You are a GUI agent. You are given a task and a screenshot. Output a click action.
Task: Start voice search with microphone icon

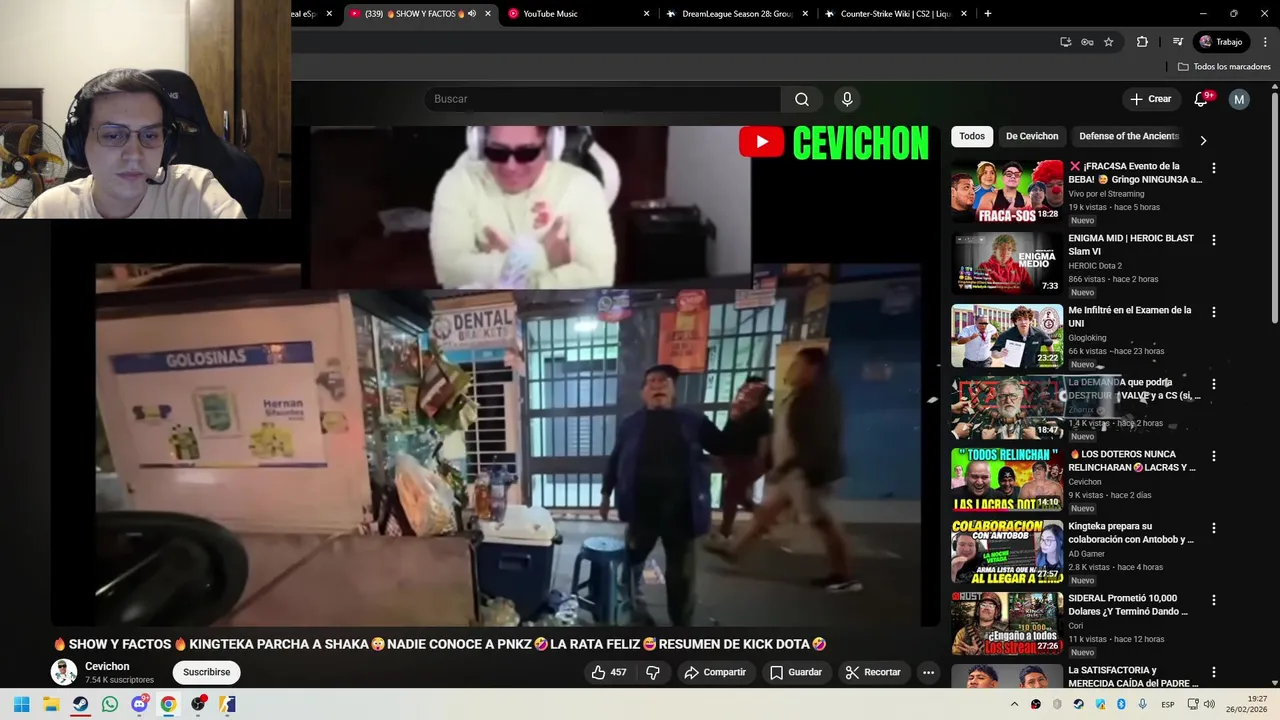pyautogui.click(x=847, y=99)
